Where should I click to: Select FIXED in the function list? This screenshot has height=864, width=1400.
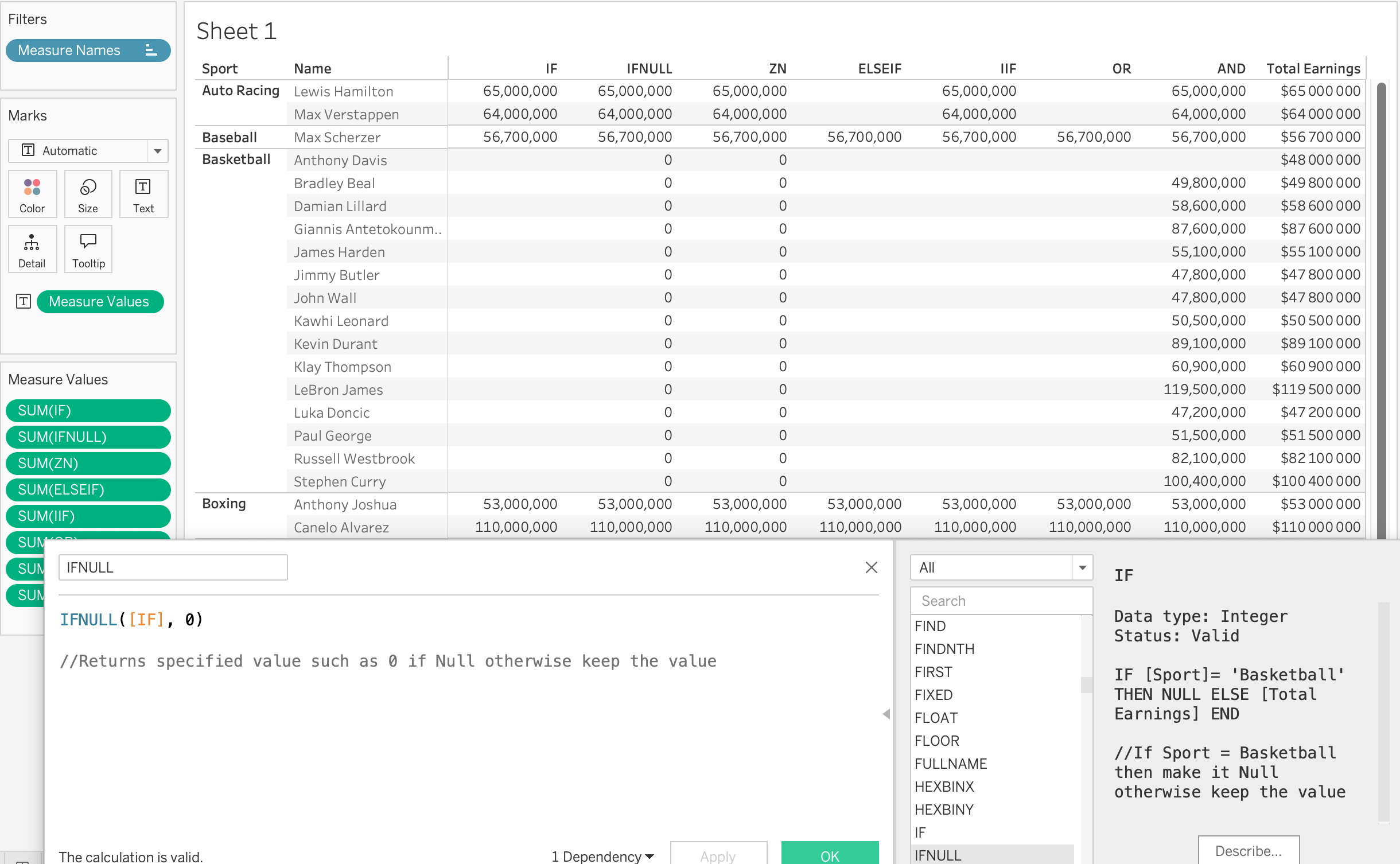coord(934,695)
